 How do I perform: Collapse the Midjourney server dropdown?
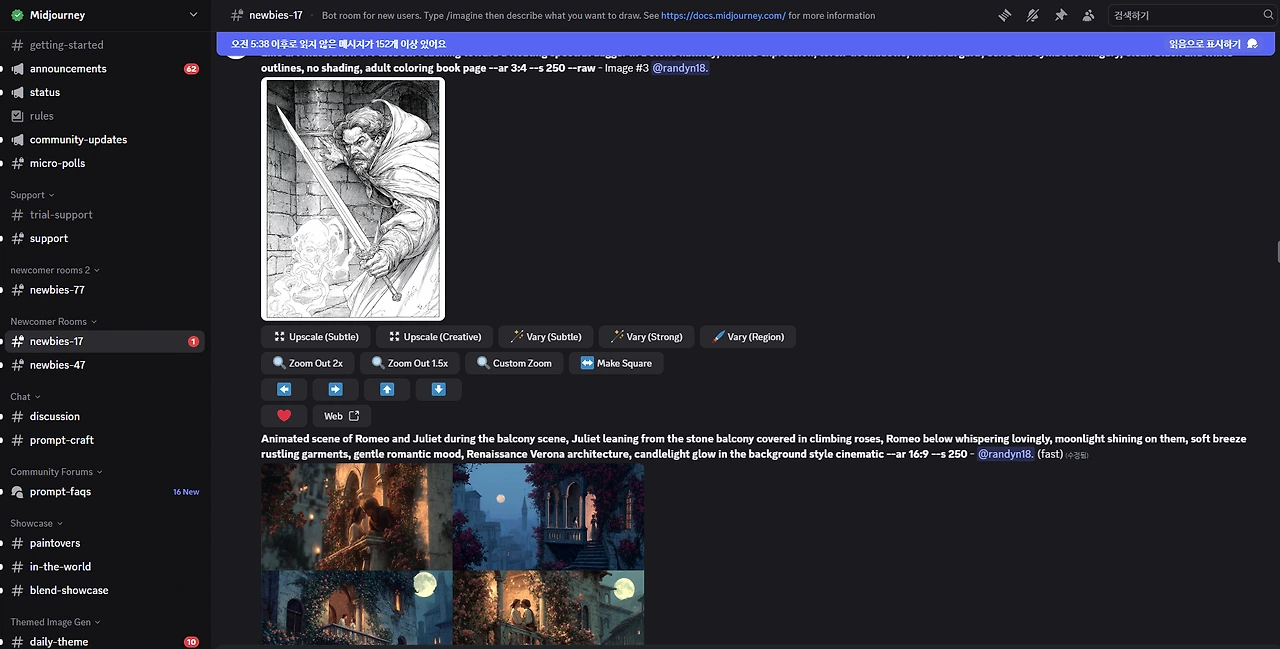click(194, 14)
